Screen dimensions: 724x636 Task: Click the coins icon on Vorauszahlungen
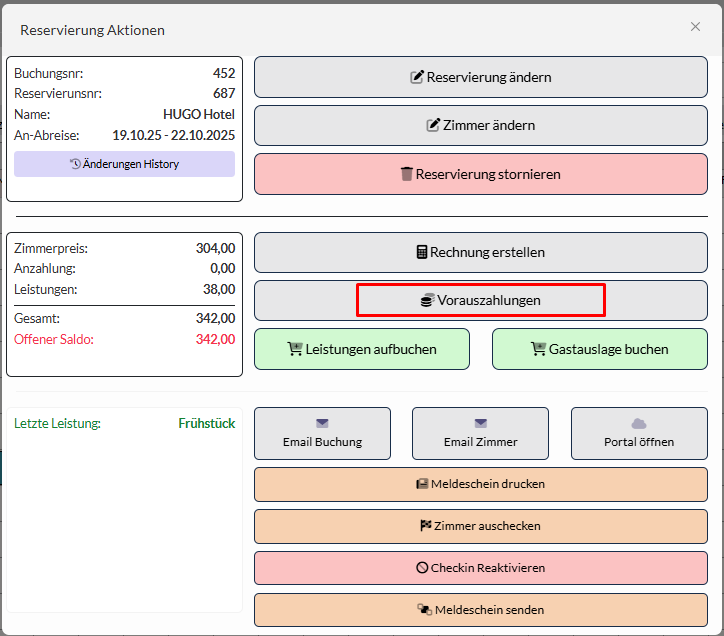coord(427,300)
